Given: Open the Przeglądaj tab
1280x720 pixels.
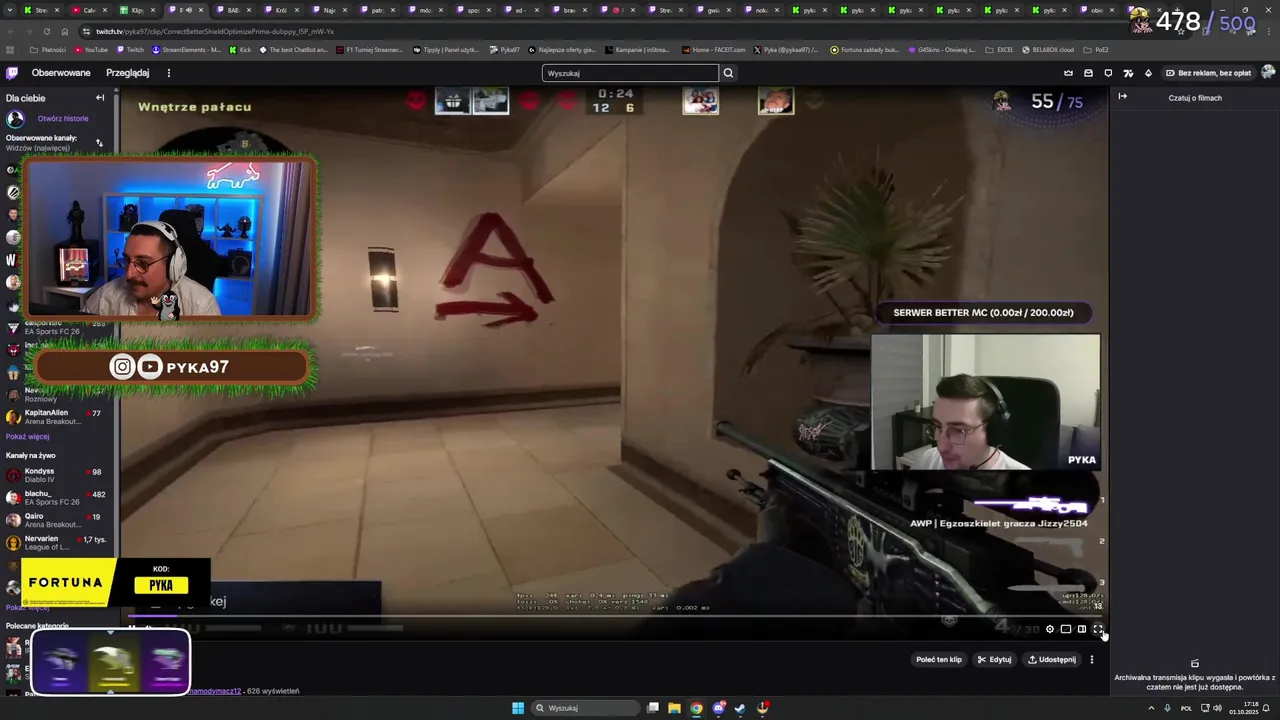Looking at the screenshot, I should (128, 73).
